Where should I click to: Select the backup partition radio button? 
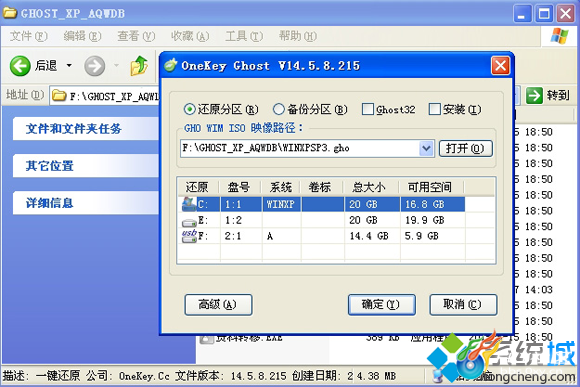[x=279, y=109]
